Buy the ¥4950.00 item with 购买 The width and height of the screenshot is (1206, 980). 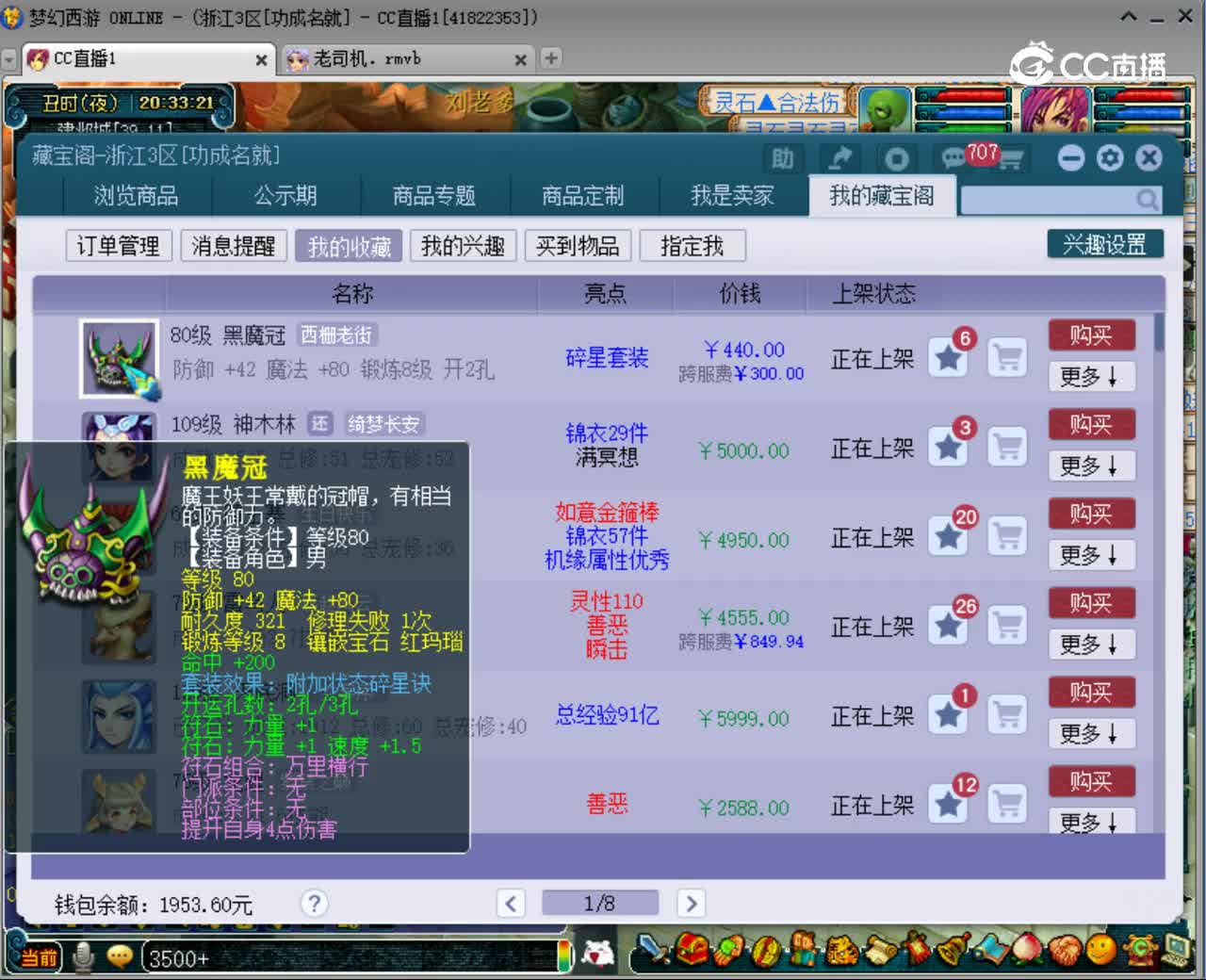[1091, 514]
